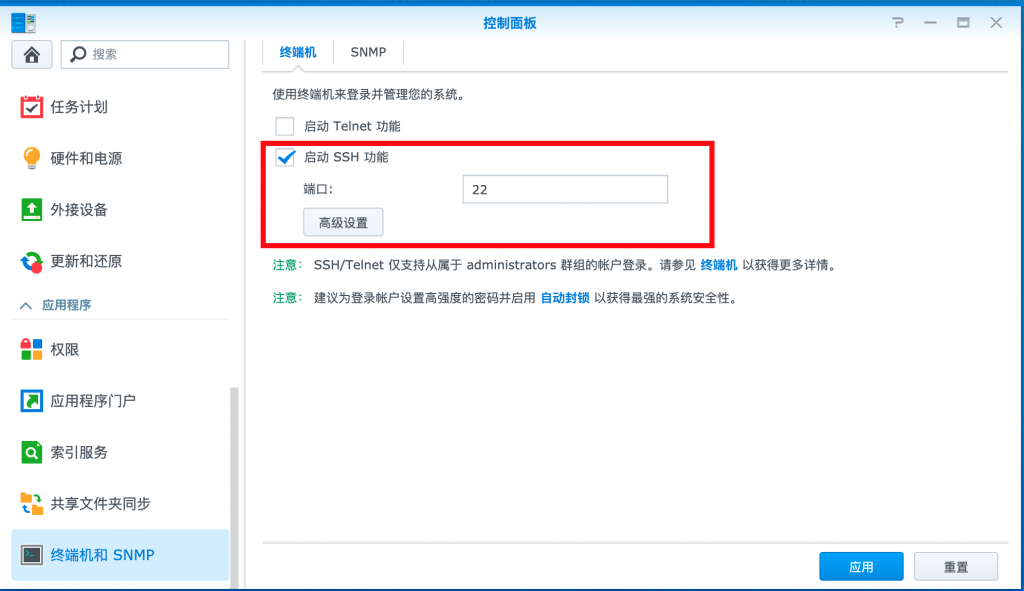Open the 自动封锁 link
This screenshot has width=1024, height=591.
(565, 298)
